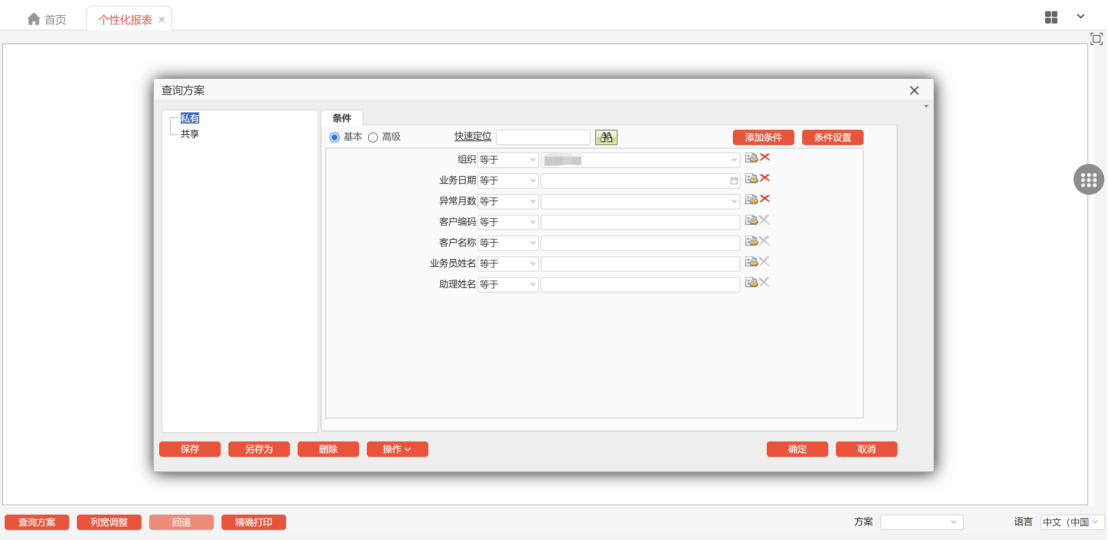Screen dimensions: 1108x540
Task: Open operator dropdown for 业务员姓名
Action: click(508, 264)
